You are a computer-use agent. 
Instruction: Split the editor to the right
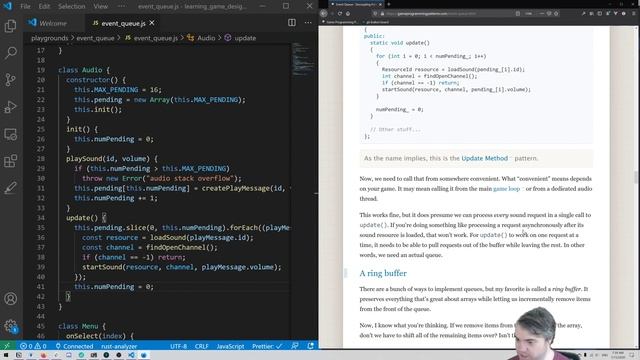pos(292,23)
